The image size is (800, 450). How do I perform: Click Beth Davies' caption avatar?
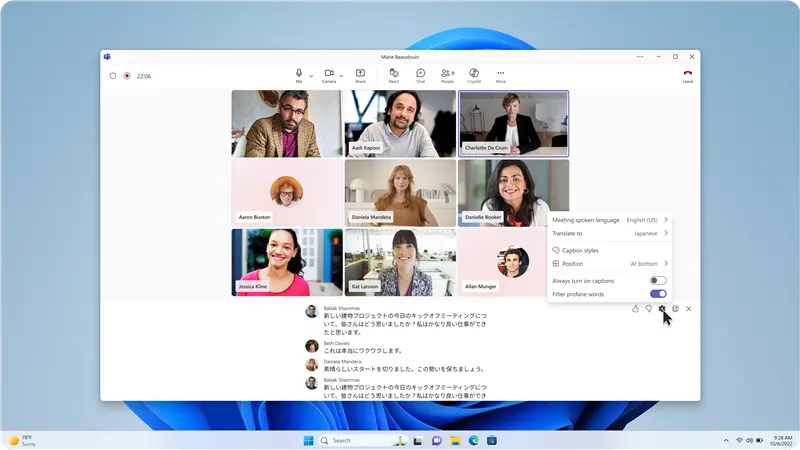312,346
